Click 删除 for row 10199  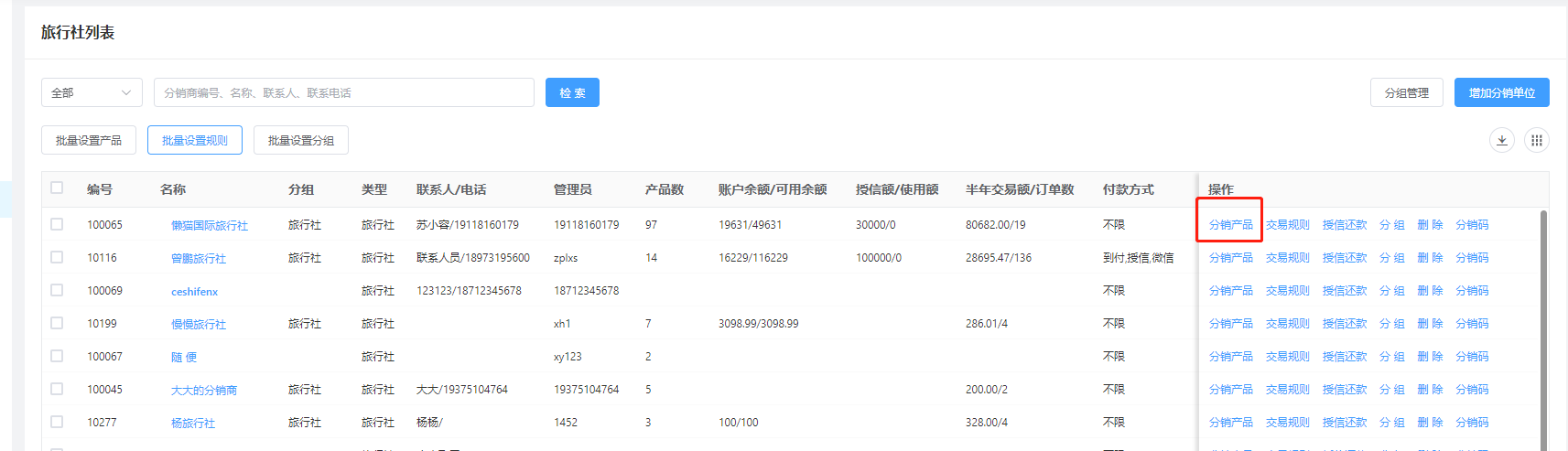click(x=1430, y=324)
